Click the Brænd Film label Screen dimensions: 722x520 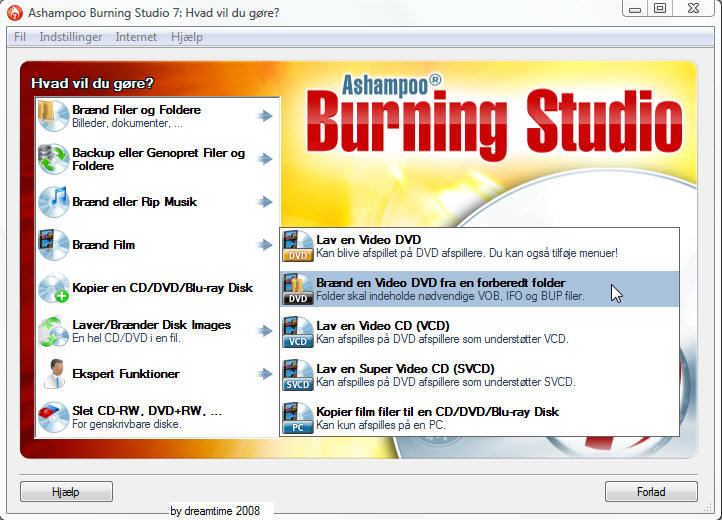pyautogui.click(x=104, y=245)
